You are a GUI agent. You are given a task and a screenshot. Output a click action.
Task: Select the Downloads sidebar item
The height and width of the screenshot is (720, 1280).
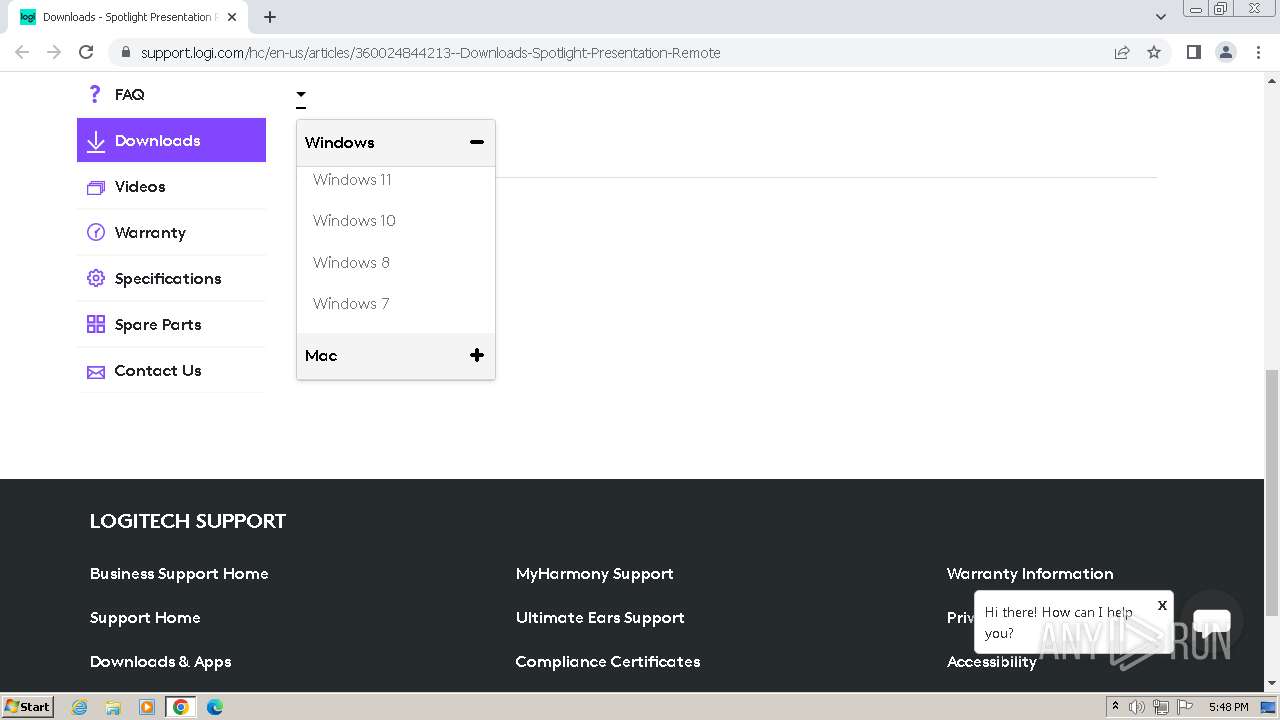click(171, 140)
